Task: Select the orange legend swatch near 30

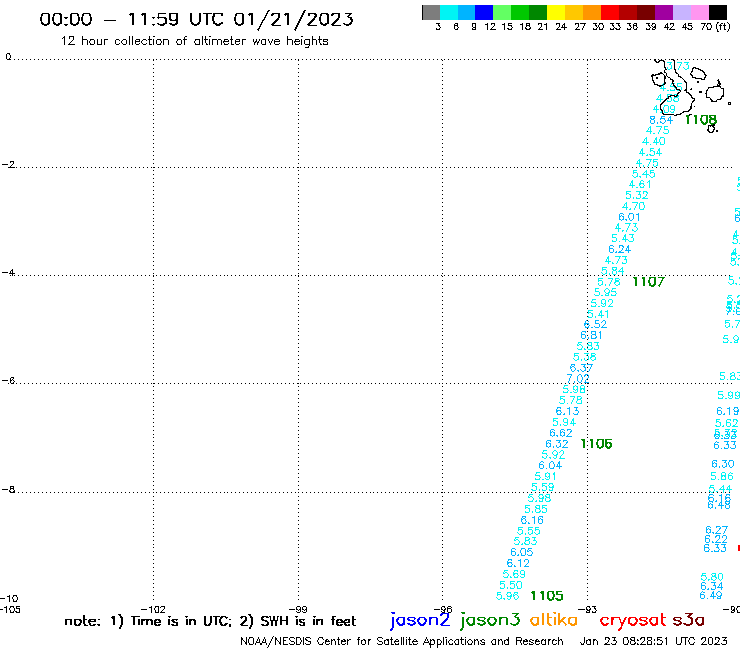Action: (x=591, y=12)
